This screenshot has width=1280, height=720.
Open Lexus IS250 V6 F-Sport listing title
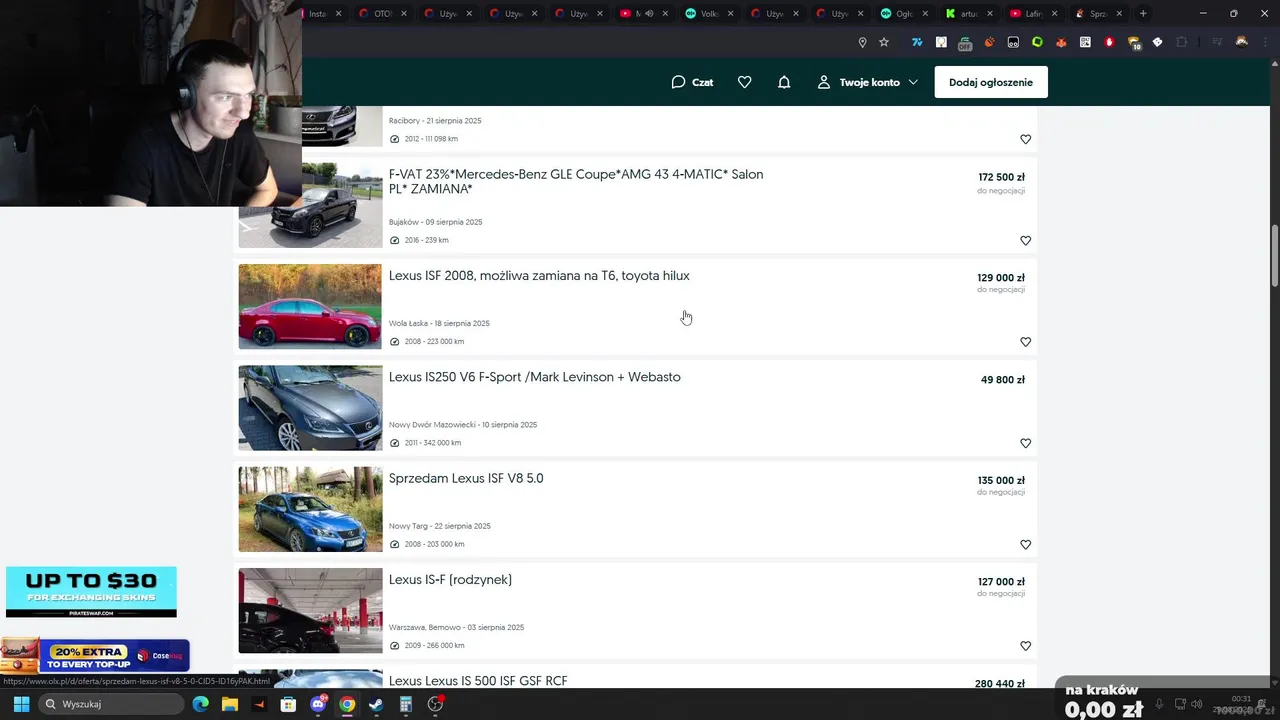(535, 377)
